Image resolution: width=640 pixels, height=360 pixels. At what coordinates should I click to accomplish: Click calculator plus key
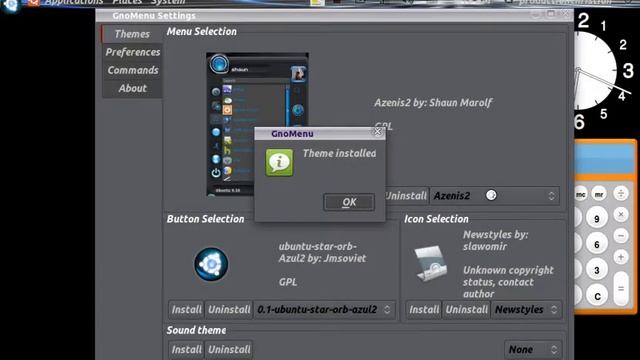pos(621,257)
